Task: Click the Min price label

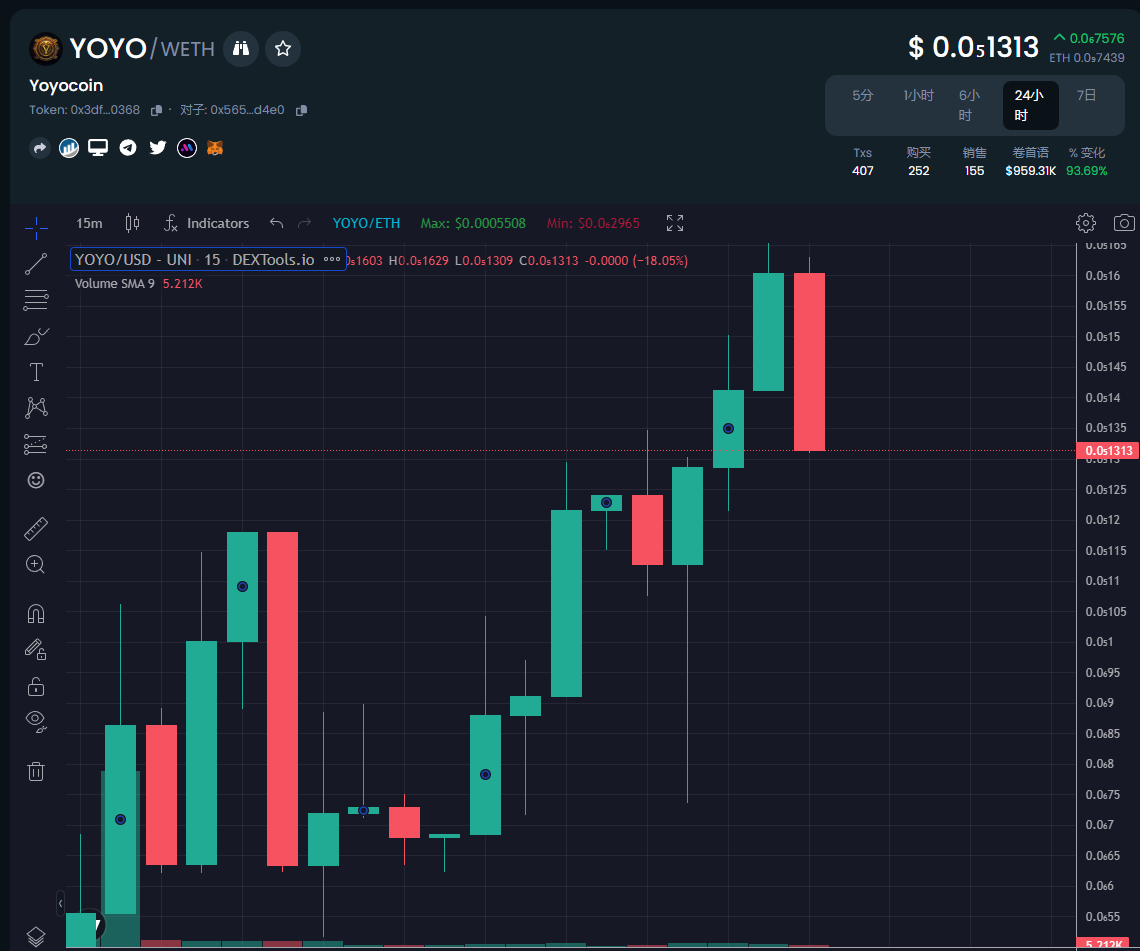Action: pyautogui.click(x=593, y=223)
